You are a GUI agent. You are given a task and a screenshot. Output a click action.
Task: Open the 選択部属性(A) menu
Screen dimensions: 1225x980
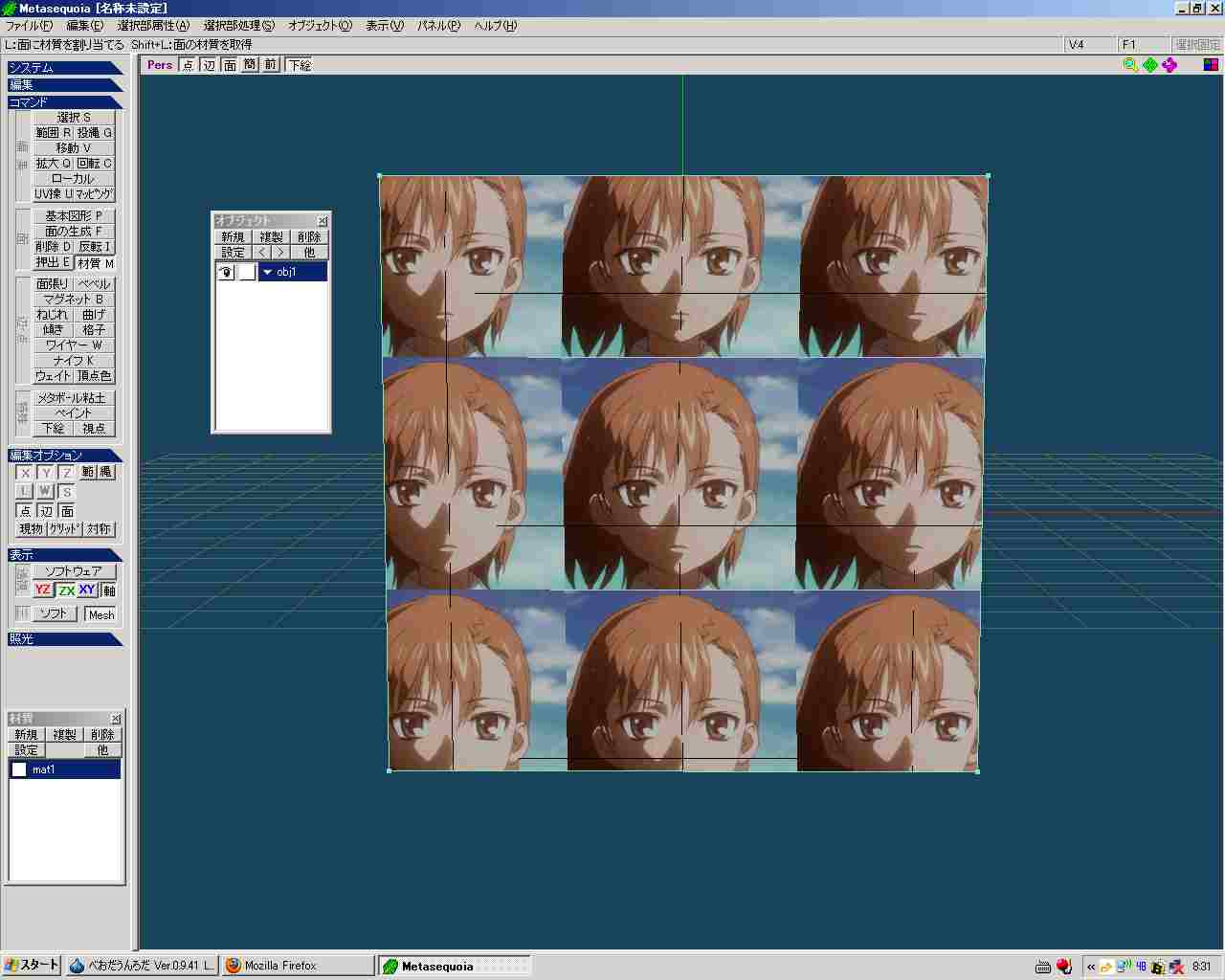pos(153,26)
